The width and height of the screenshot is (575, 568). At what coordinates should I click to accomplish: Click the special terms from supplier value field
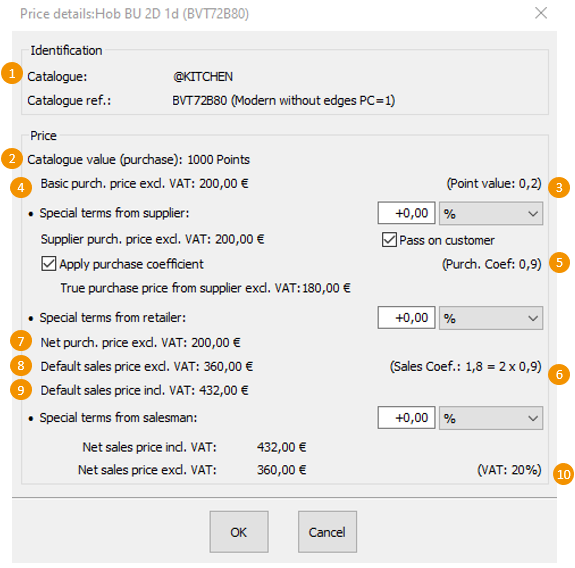[406, 213]
